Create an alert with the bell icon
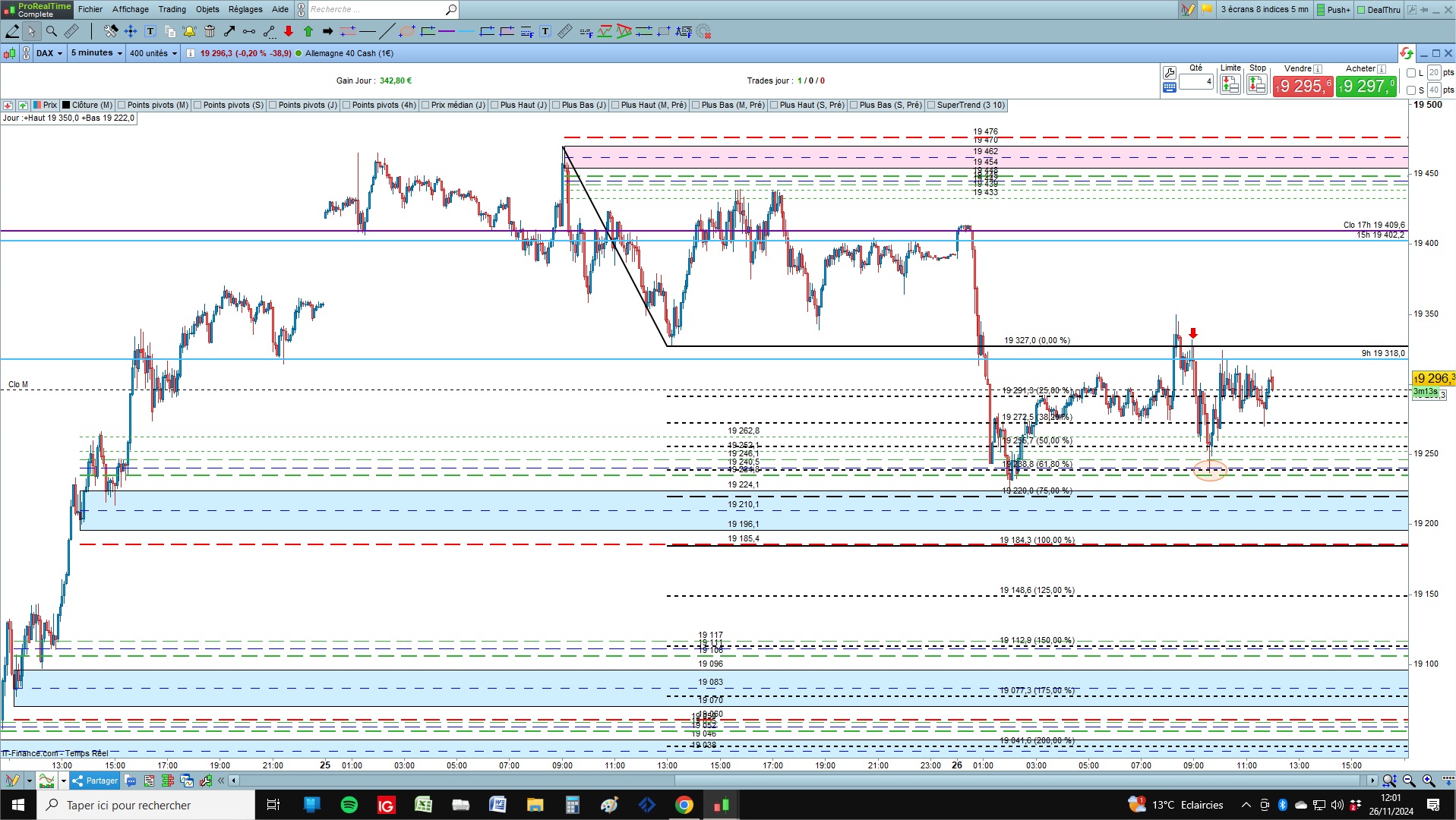The width and height of the screenshot is (1456, 820). click(189, 31)
